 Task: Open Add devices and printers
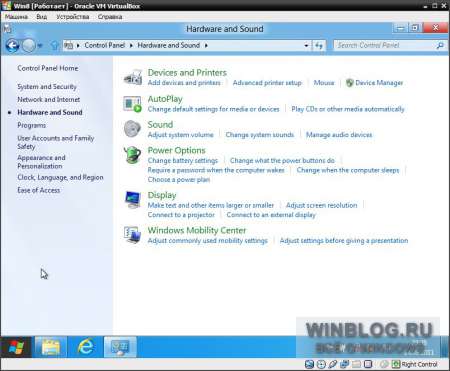click(184, 83)
